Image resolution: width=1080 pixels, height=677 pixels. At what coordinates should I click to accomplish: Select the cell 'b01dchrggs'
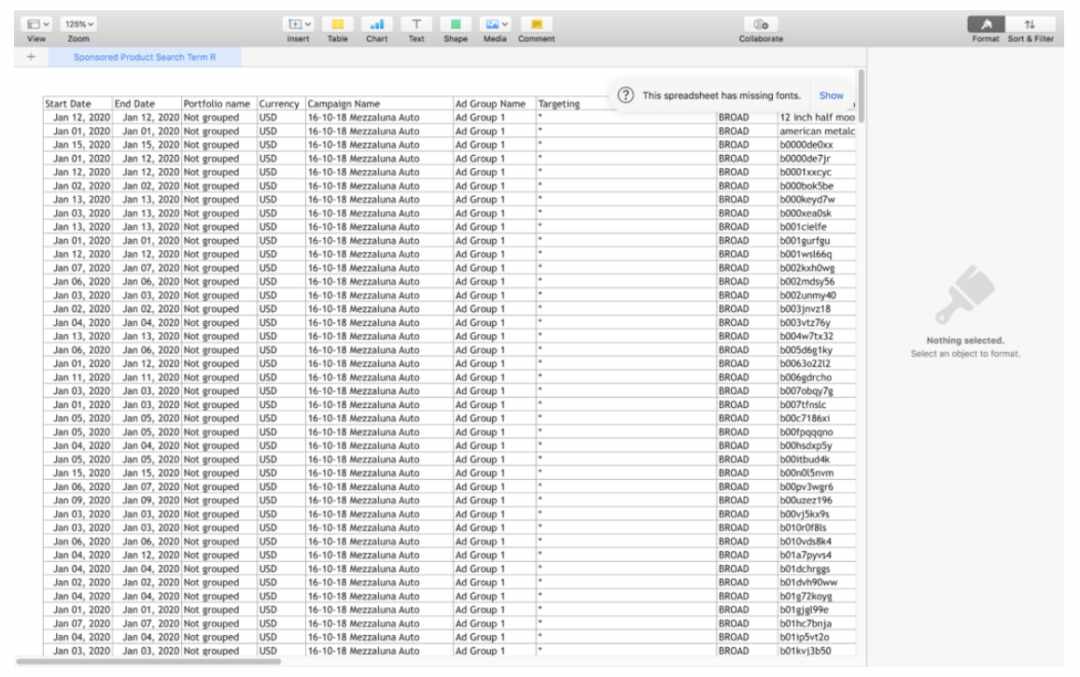click(817, 569)
